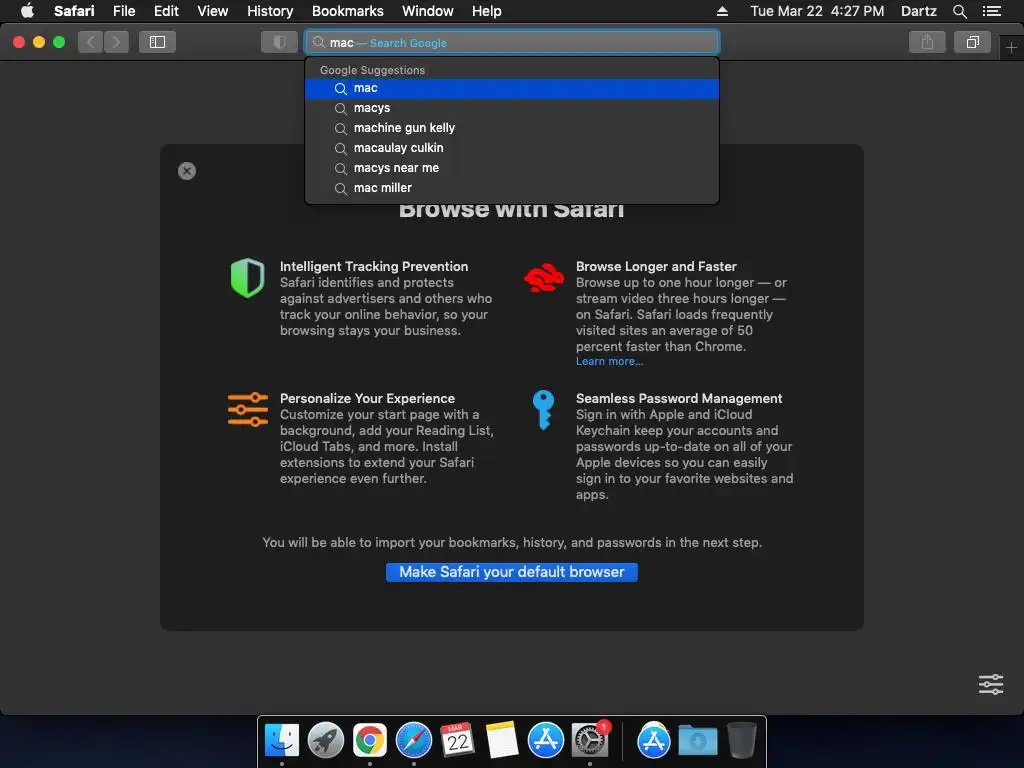Viewport: 1024px width, 768px height.
Task: Open the Bookmarks menu
Action: pos(347,11)
